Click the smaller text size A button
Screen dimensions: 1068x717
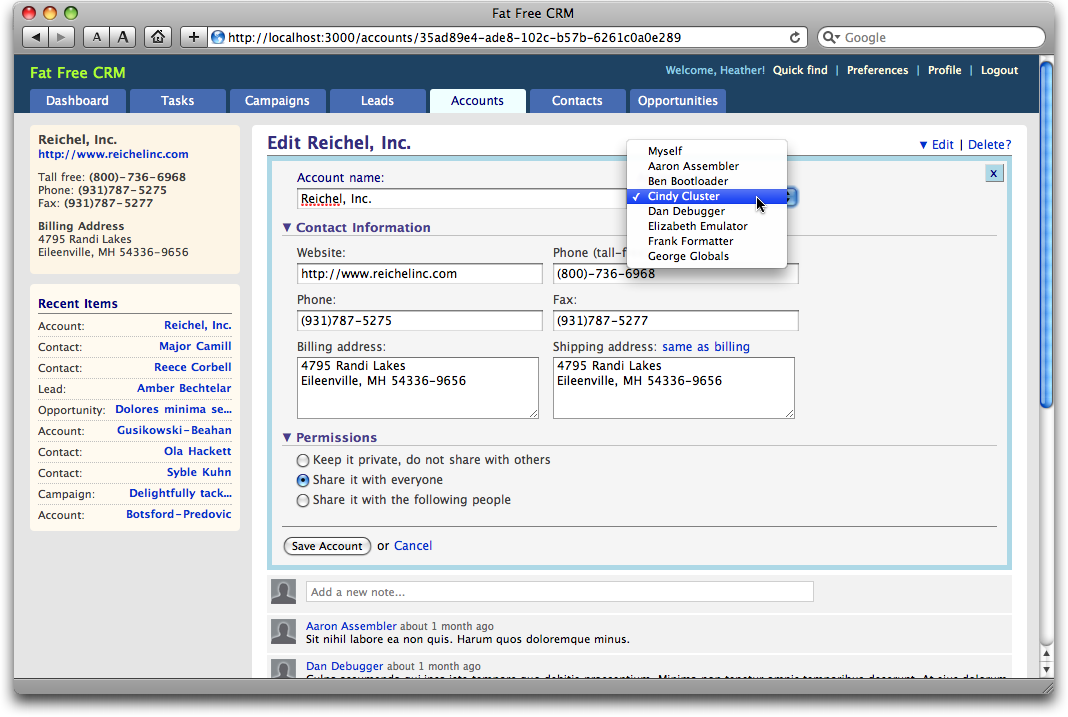(x=96, y=38)
